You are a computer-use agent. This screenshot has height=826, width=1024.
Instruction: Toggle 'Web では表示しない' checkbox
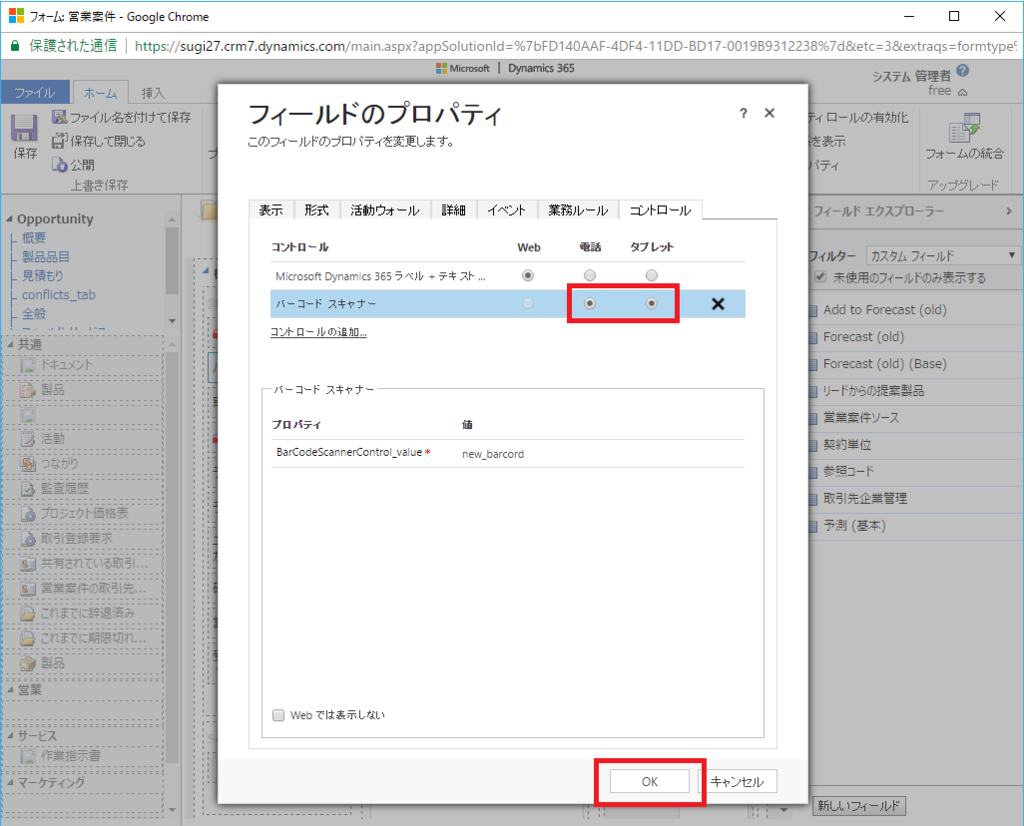click(278, 715)
